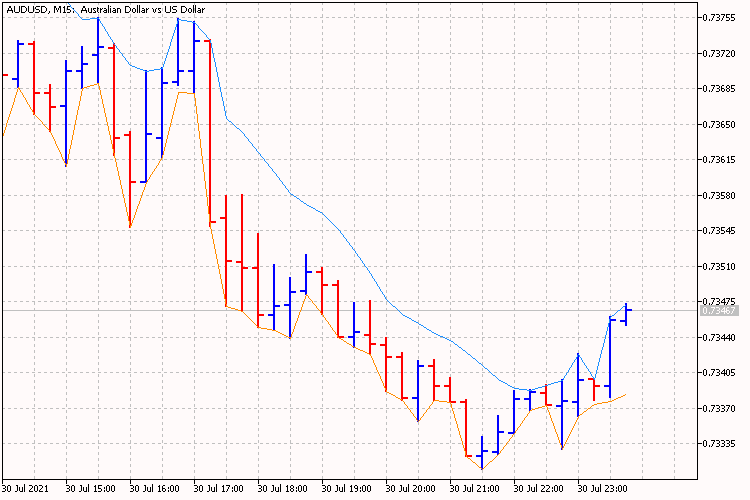Click time axis label '30 Jul 2021'
Screen dimensions: 750x500
25,489
